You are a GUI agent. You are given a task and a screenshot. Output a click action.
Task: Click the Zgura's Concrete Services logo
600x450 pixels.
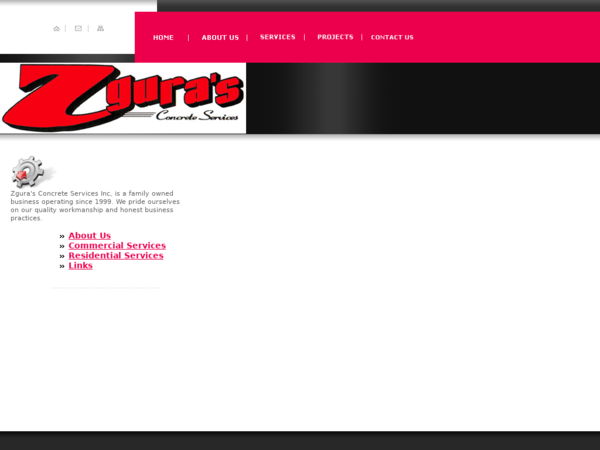[123, 98]
